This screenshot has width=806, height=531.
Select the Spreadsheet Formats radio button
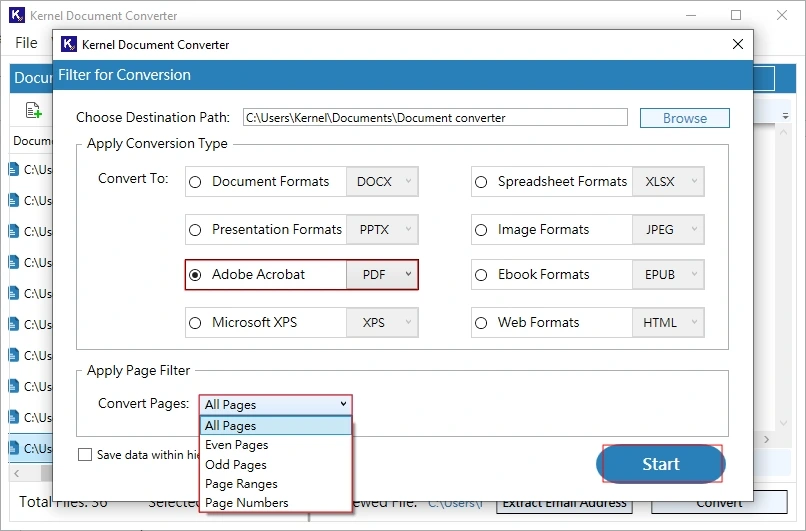click(x=481, y=182)
